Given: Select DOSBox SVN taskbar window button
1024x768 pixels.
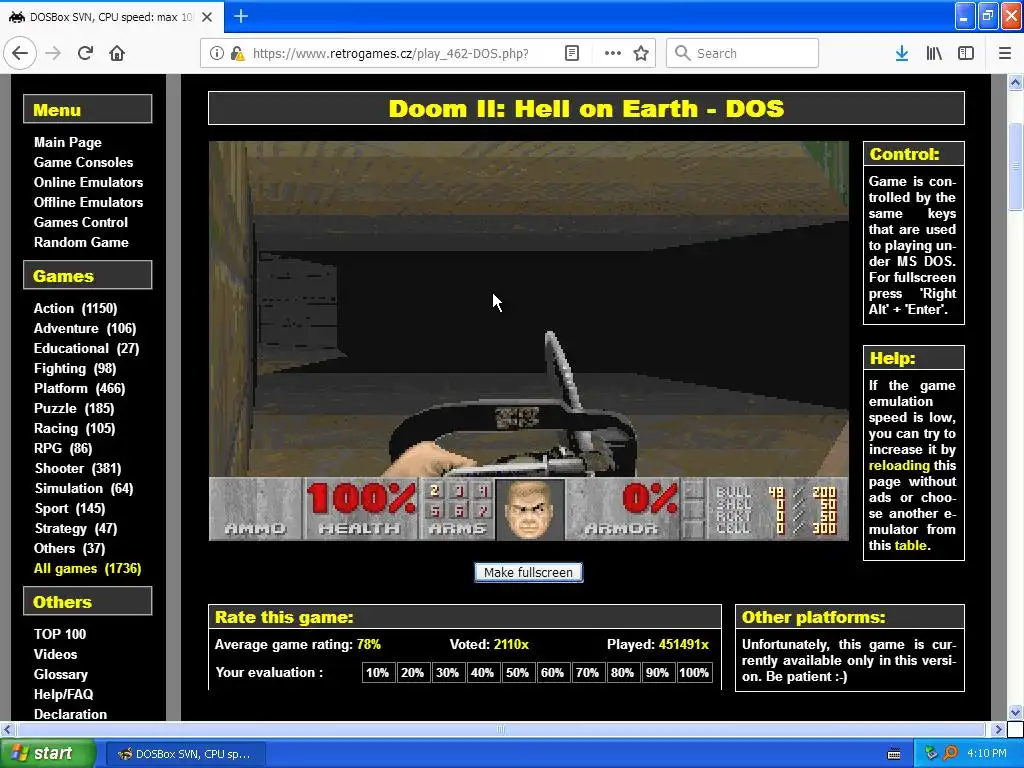Looking at the screenshot, I should coord(185,754).
